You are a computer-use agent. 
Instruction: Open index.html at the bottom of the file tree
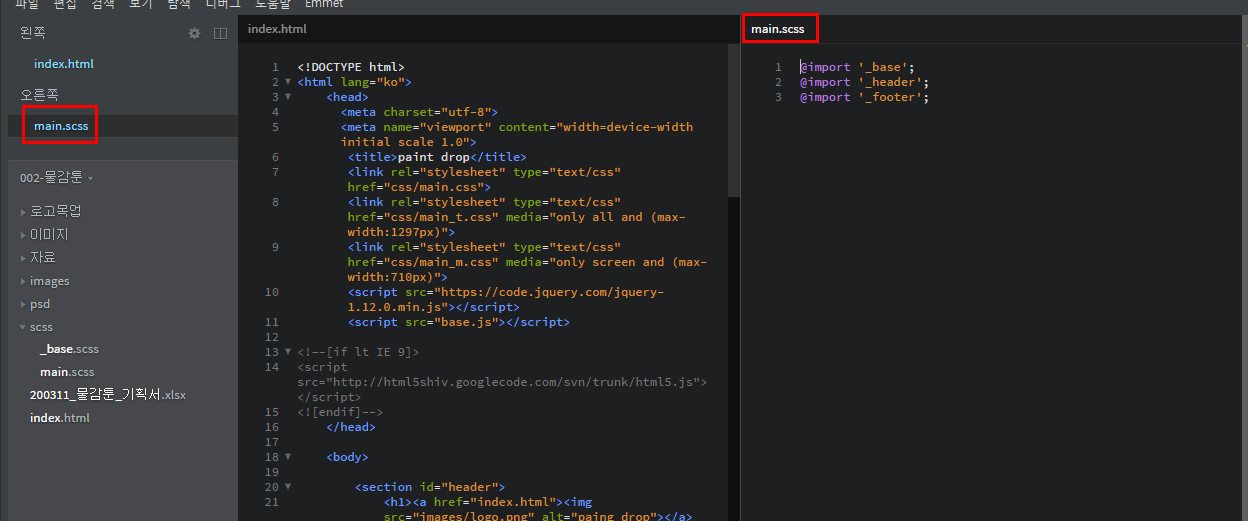pyautogui.click(x=60, y=418)
